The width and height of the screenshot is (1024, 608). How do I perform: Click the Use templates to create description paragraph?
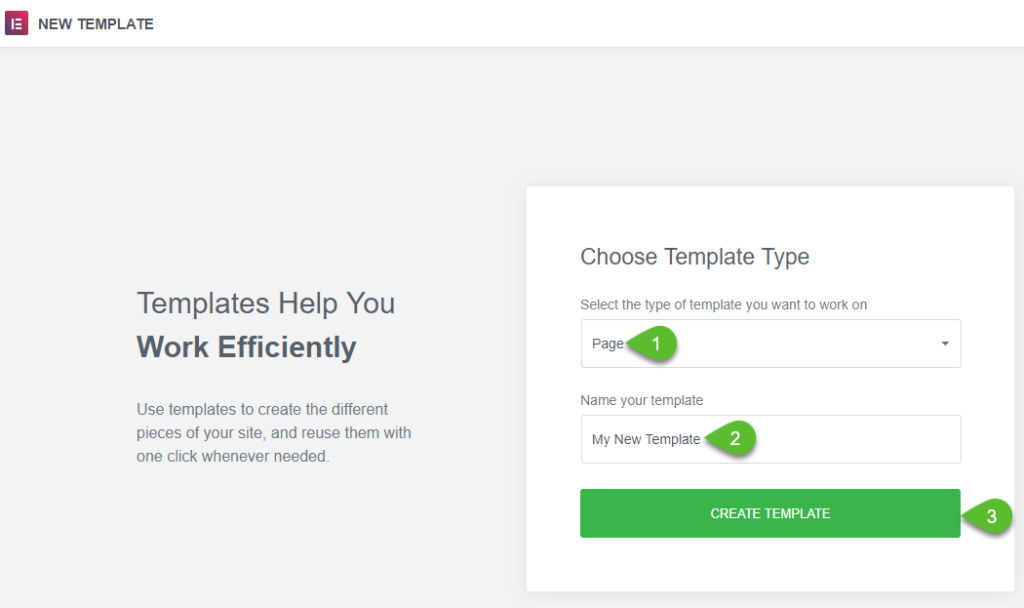tap(274, 432)
